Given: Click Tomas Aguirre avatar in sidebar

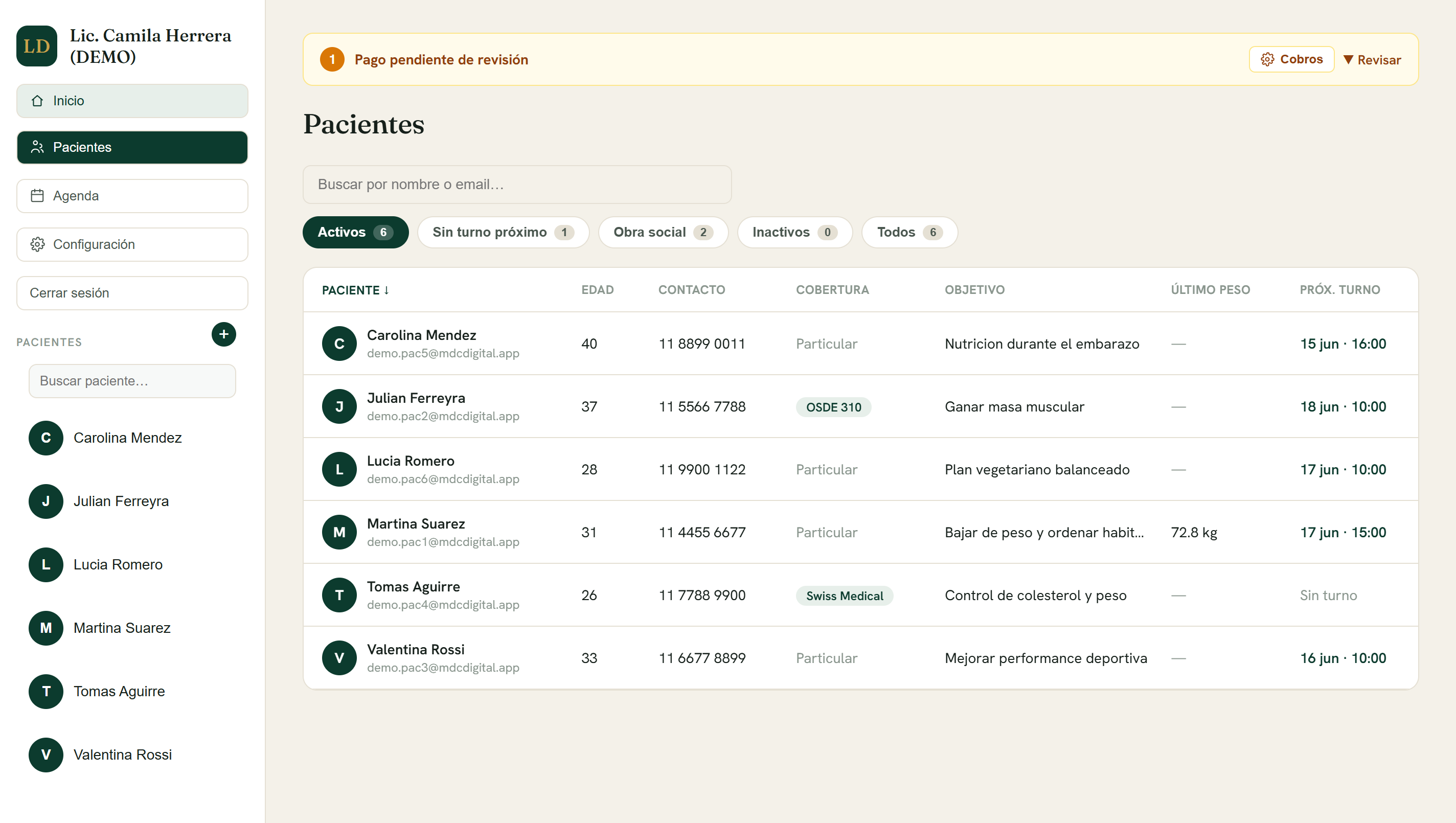Looking at the screenshot, I should (x=46, y=691).
